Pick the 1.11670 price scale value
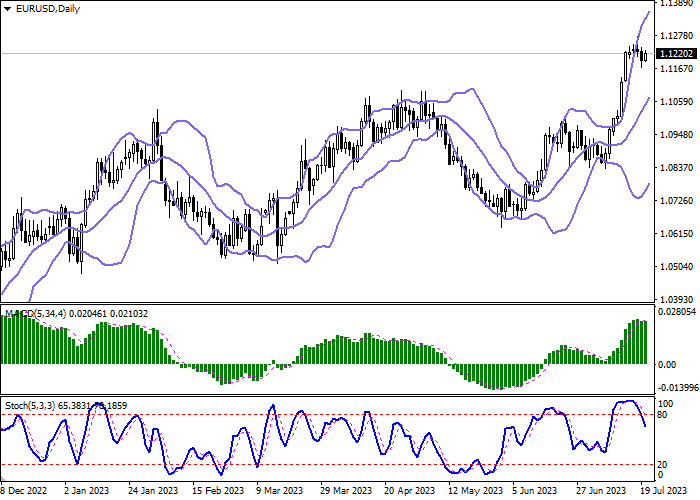700x500 pixels. point(676,69)
